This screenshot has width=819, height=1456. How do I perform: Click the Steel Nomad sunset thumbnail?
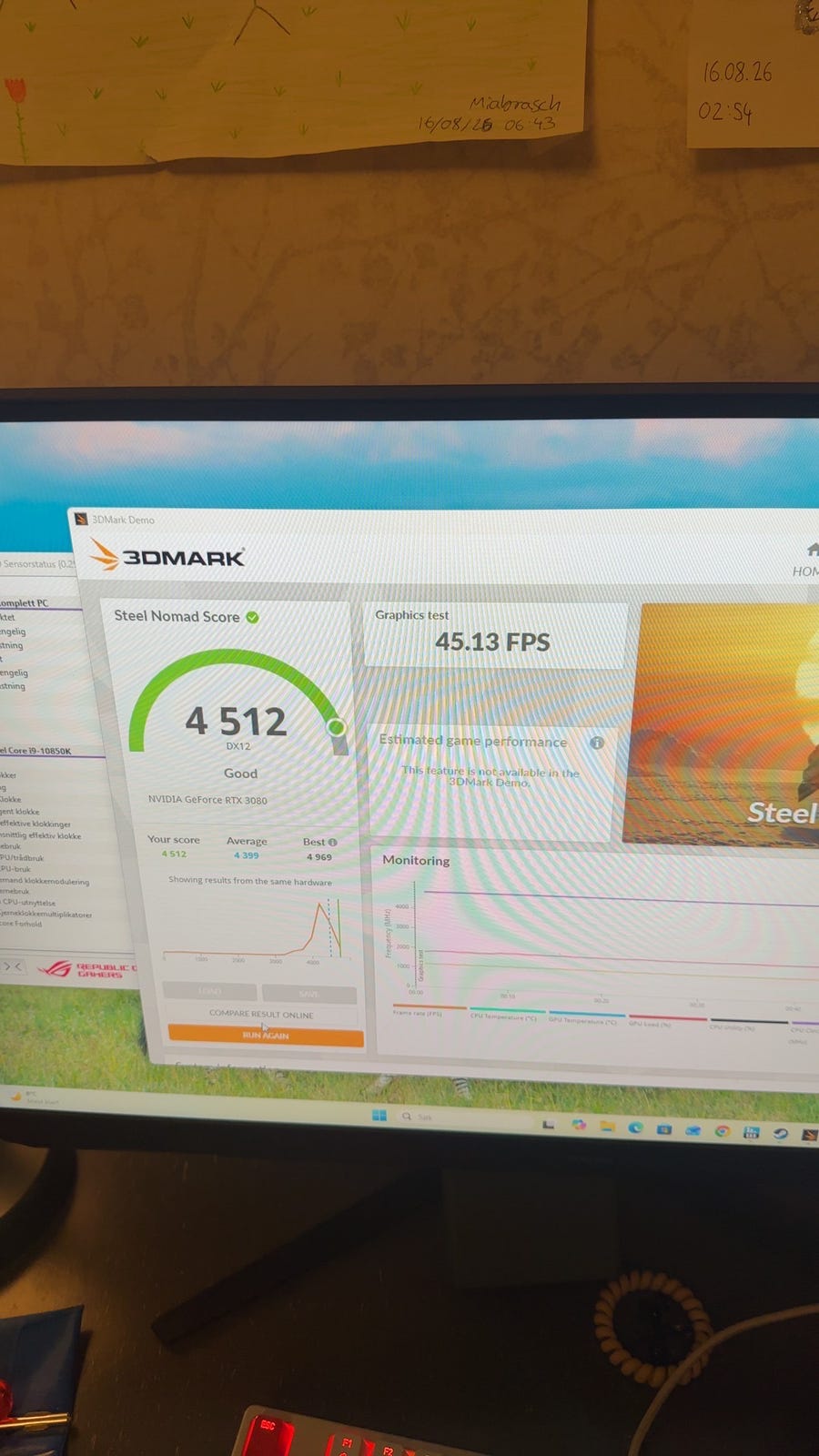click(721, 725)
